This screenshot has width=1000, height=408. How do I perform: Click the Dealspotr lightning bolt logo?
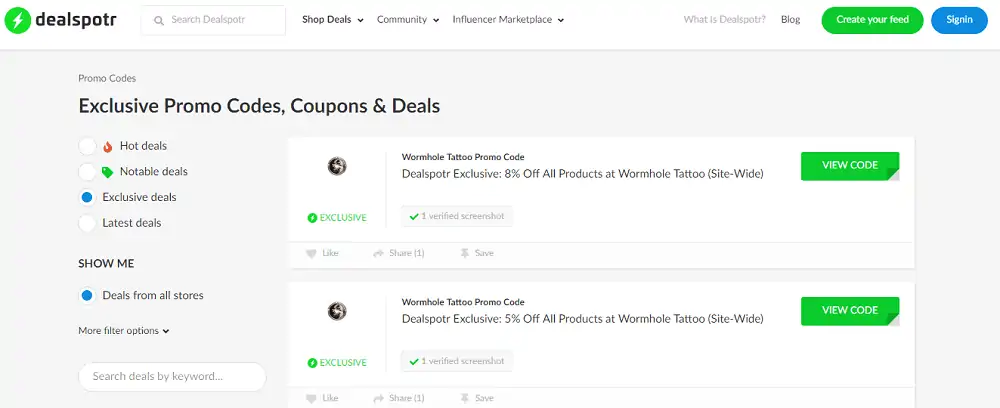click(17, 20)
